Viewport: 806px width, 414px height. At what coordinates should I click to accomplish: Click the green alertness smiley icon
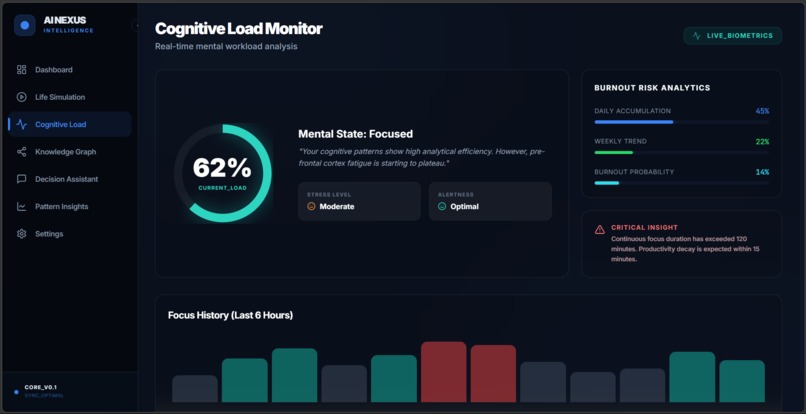[x=442, y=206]
